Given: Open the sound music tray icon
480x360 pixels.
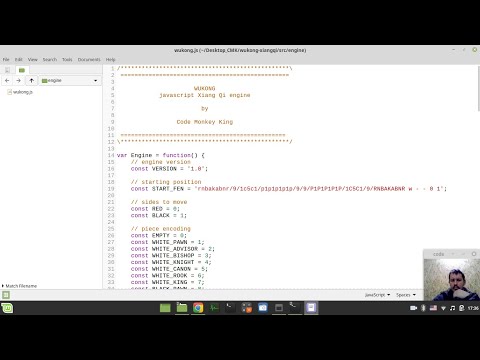Looking at the screenshot, I should pos(452,308).
